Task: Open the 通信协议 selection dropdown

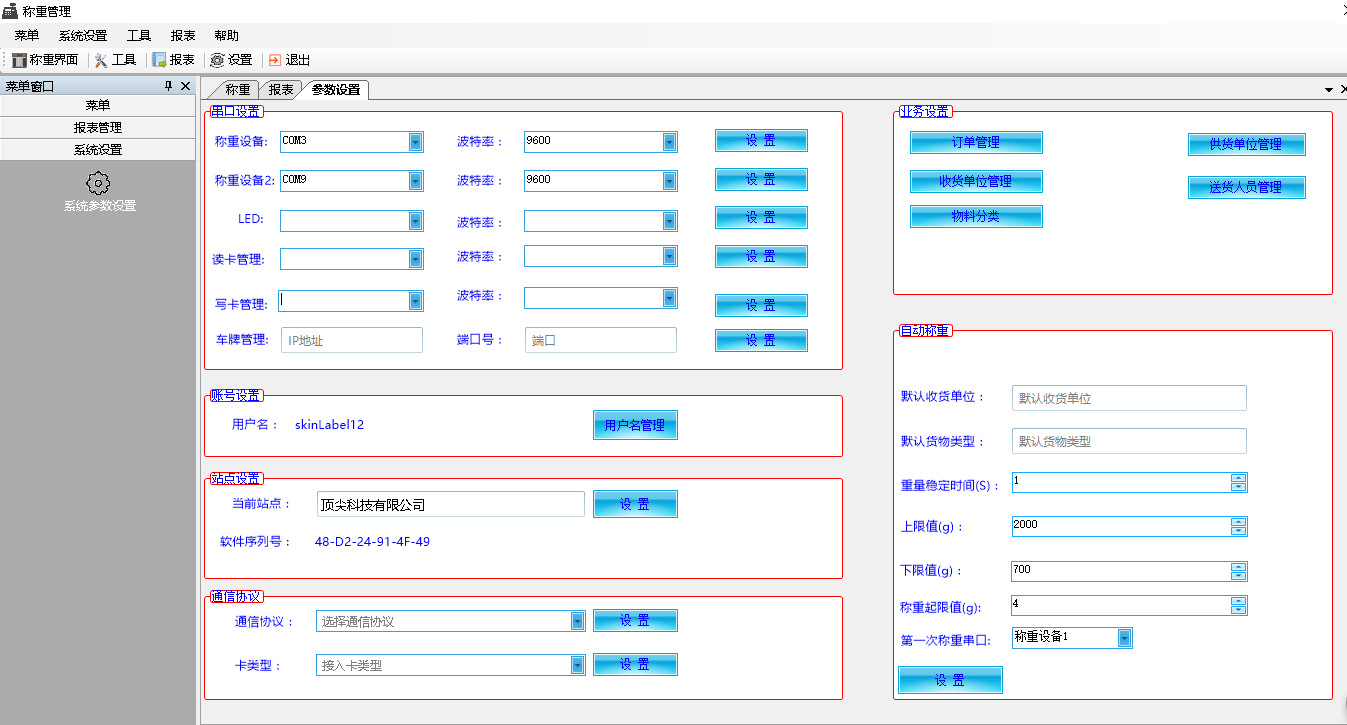Action: pos(577,621)
